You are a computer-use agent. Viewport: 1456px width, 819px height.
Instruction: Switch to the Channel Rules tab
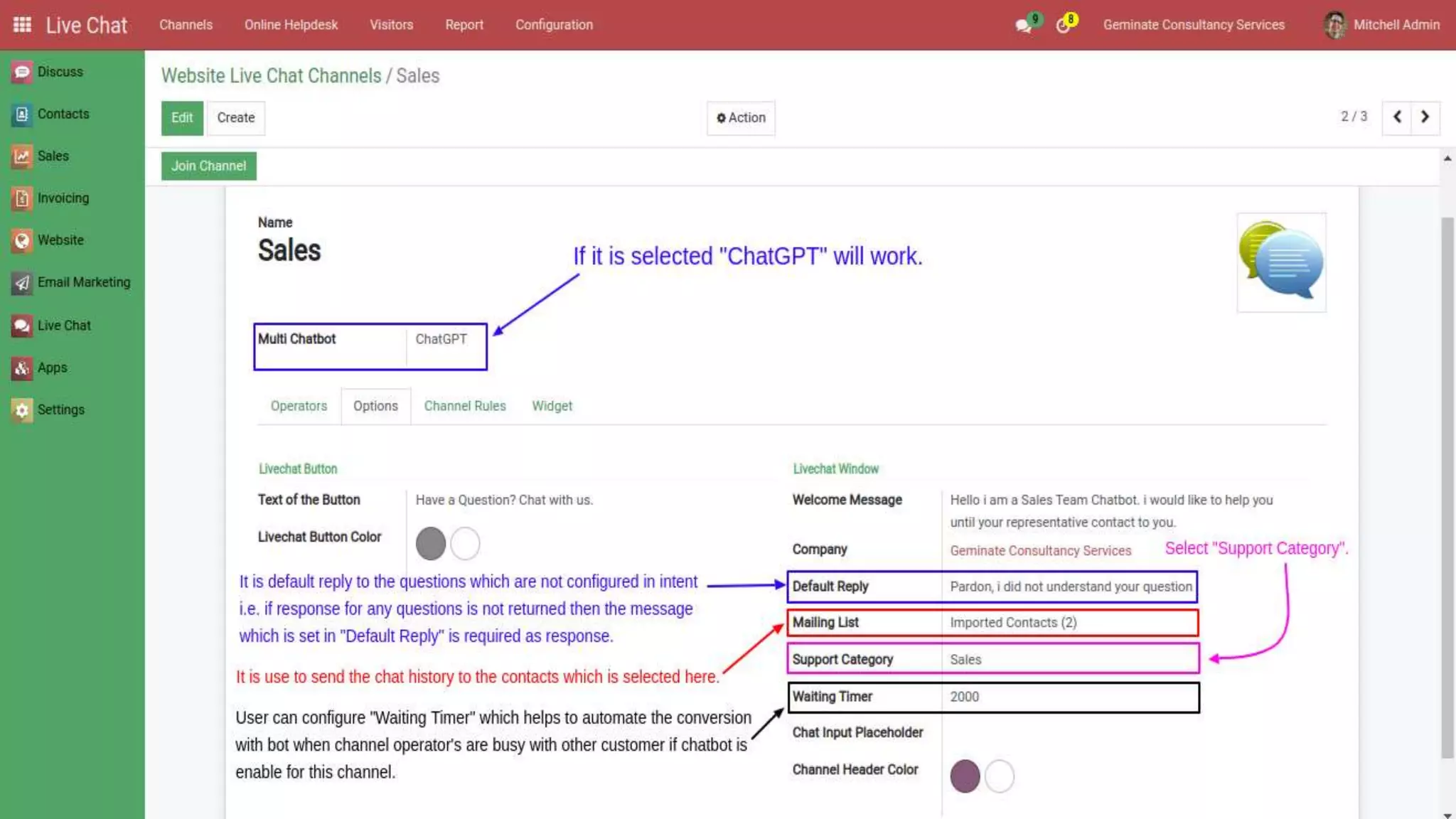(x=465, y=406)
